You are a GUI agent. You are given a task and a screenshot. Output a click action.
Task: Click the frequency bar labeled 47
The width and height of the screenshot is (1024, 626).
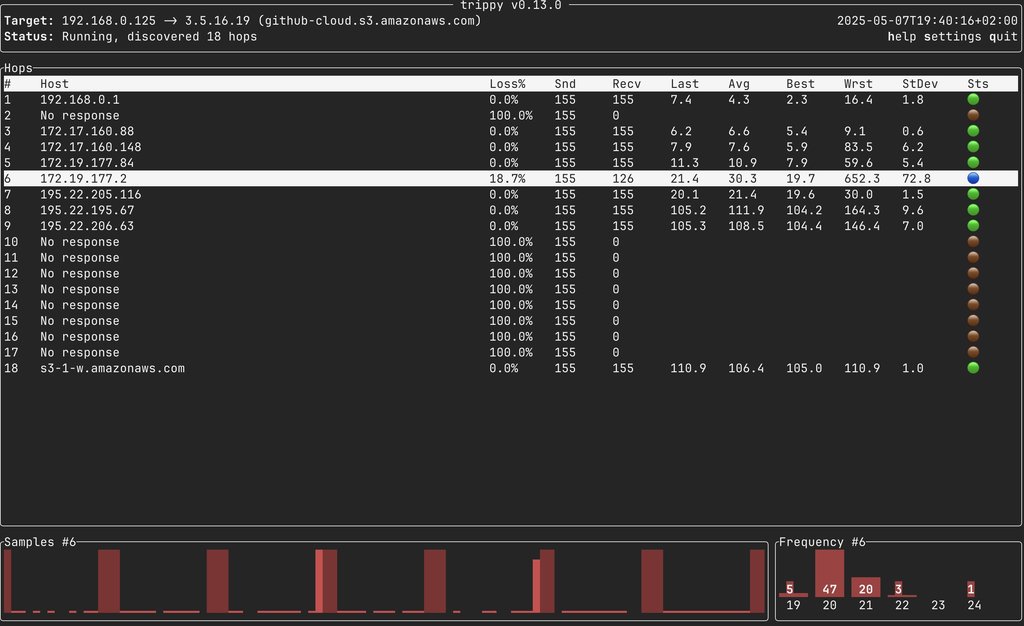[829, 573]
